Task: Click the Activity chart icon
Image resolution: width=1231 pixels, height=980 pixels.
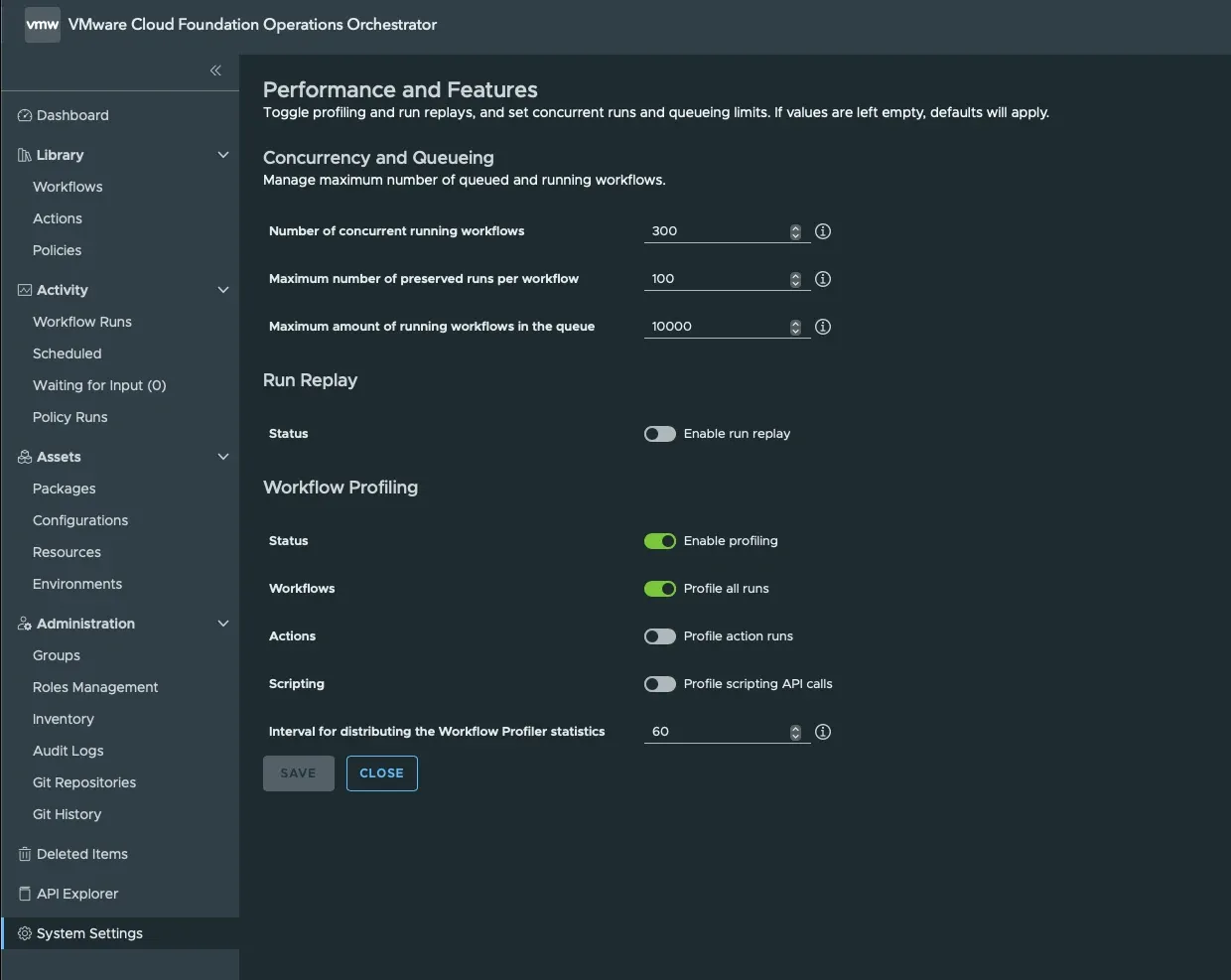Action: click(25, 290)
